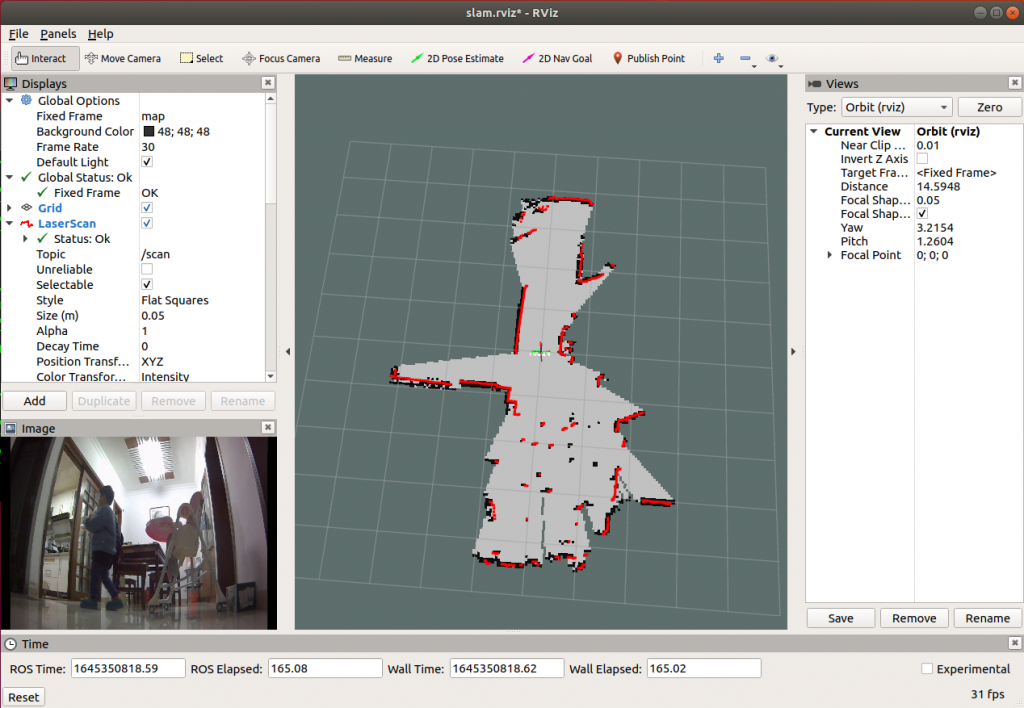Expand the Grid display tree item

coord(10,208)
